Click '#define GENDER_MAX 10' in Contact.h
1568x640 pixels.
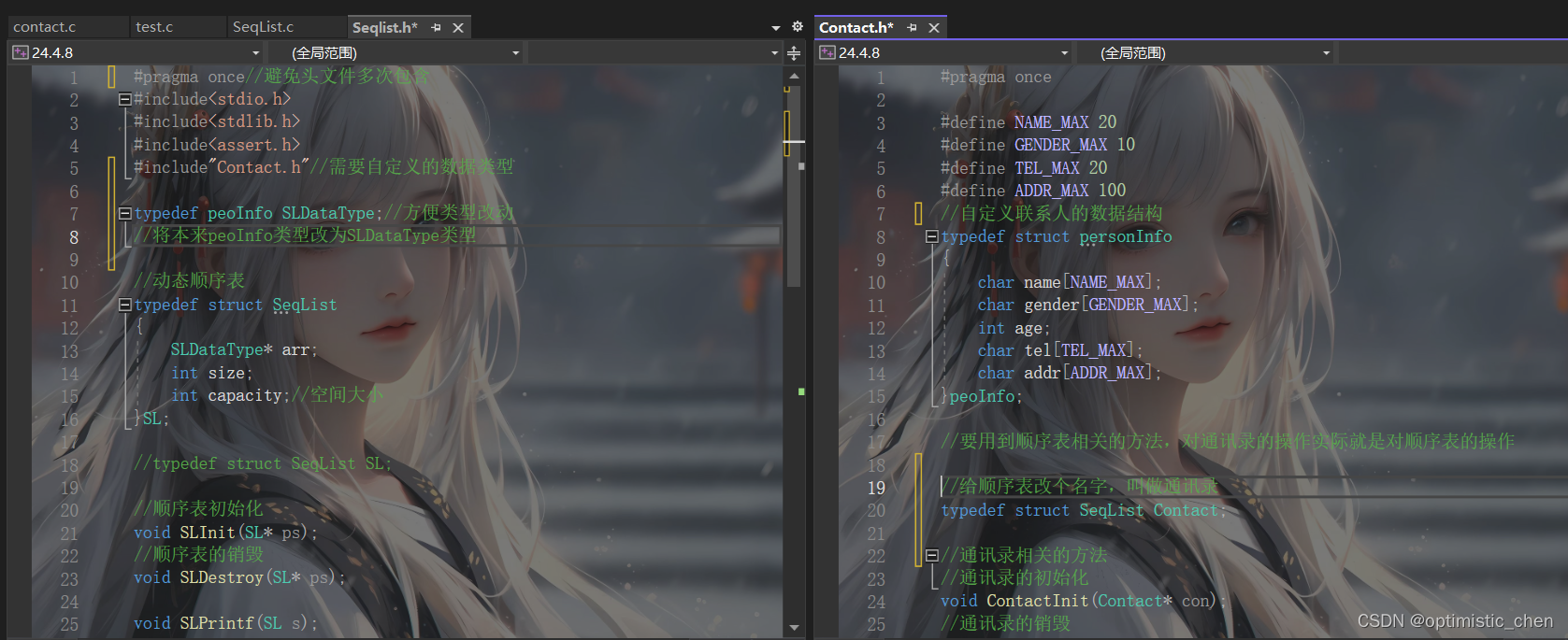click(x=1038, y=145)
